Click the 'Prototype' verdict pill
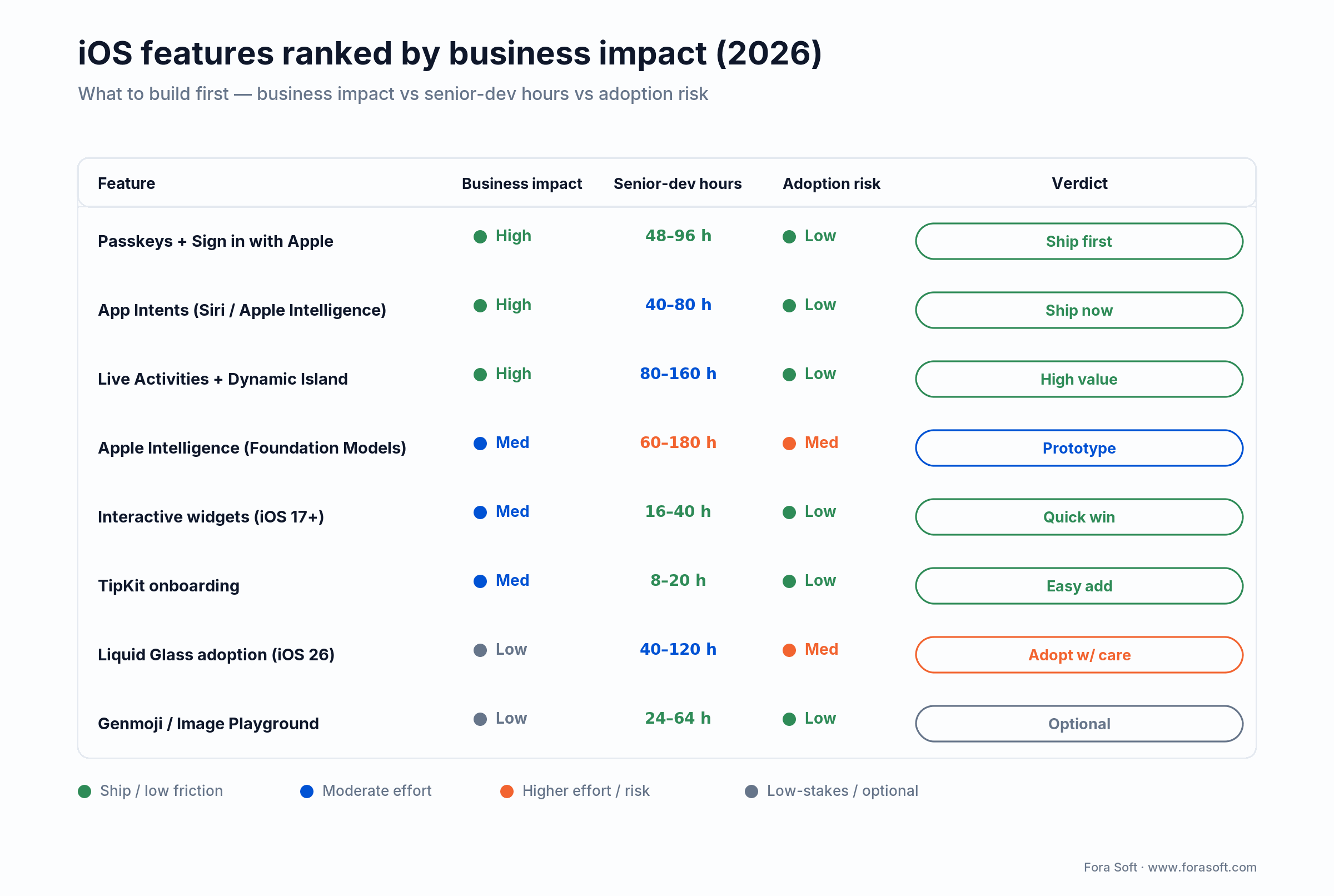Screen dimensions: 1334x896 (x=1079, y=448)
